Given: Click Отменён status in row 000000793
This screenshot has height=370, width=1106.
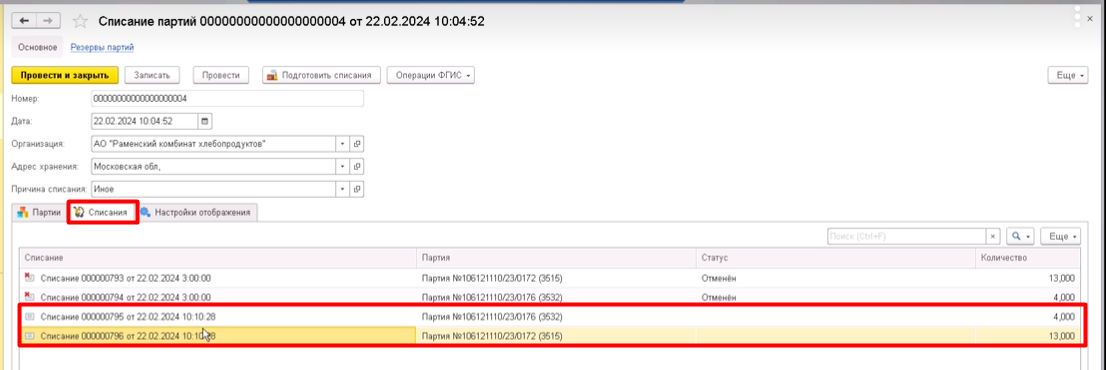Looking at the screenshot, I should (x=718, y=278).
